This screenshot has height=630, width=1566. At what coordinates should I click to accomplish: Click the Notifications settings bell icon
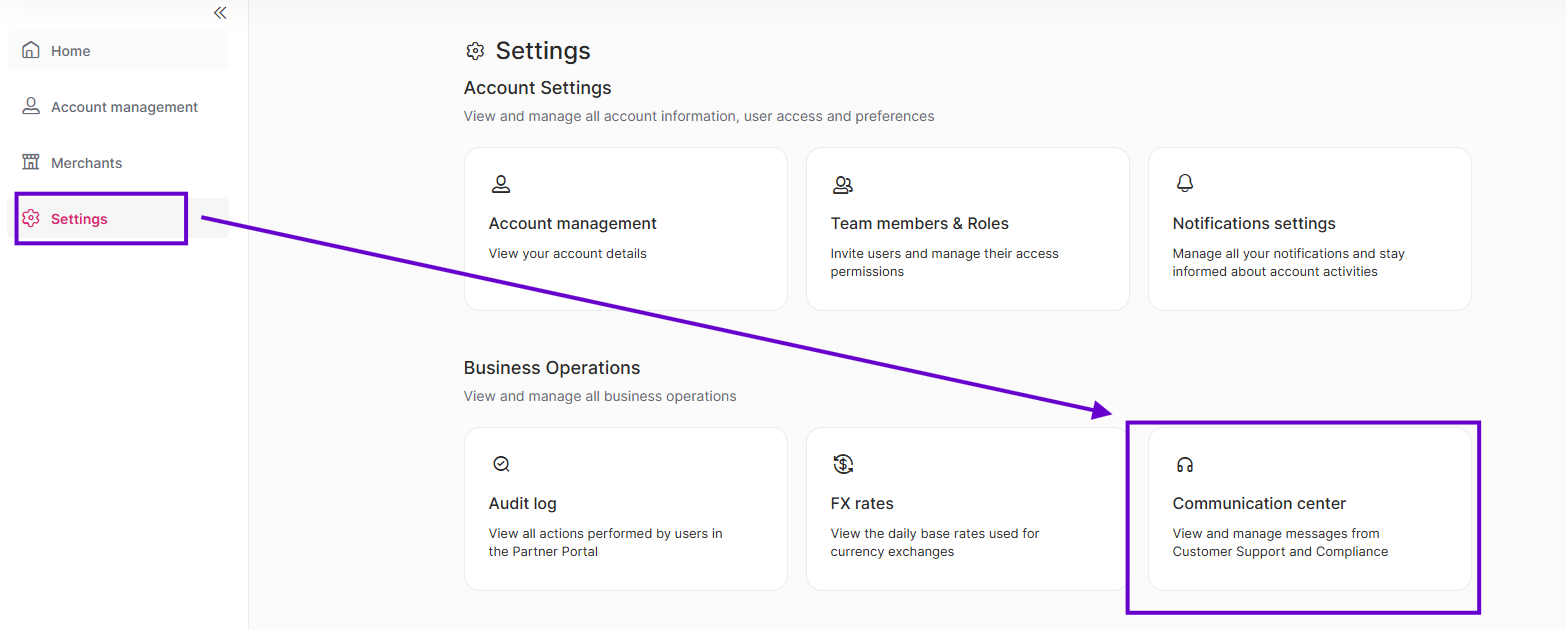[1185, 183]
